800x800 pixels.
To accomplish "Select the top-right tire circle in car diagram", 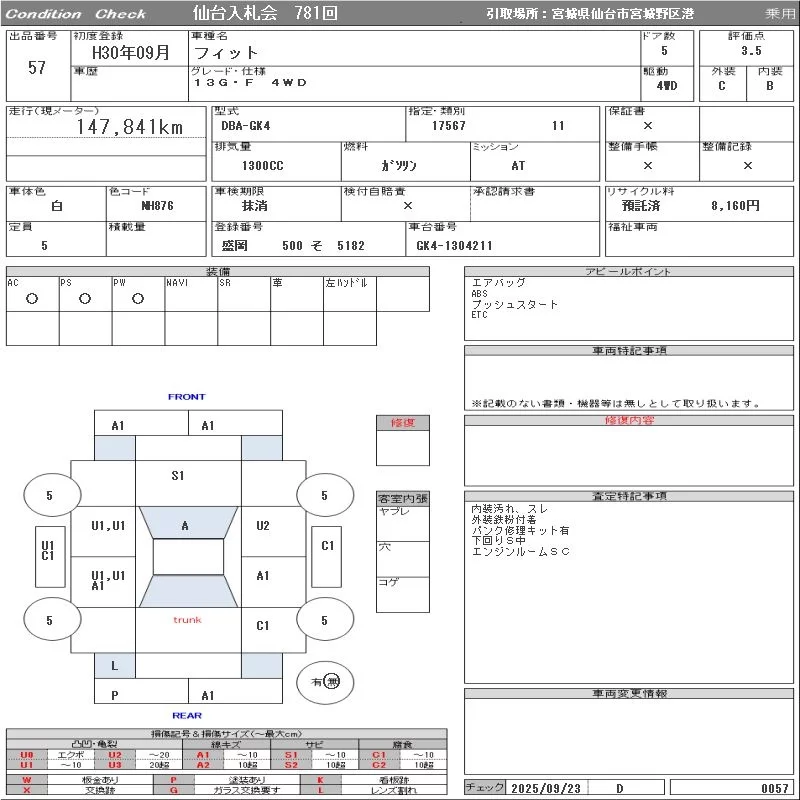I will (324, 495).
